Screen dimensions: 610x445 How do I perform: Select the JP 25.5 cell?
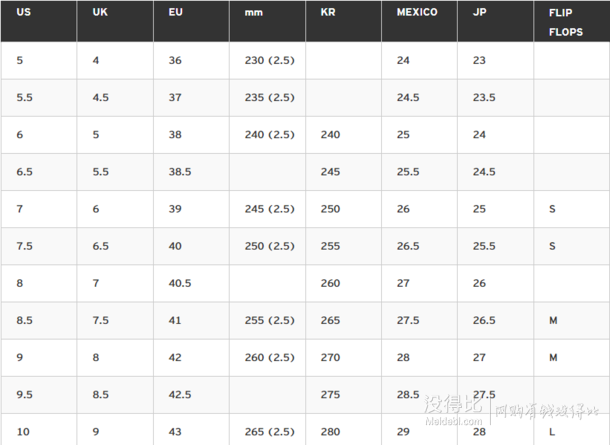(496, 246)
